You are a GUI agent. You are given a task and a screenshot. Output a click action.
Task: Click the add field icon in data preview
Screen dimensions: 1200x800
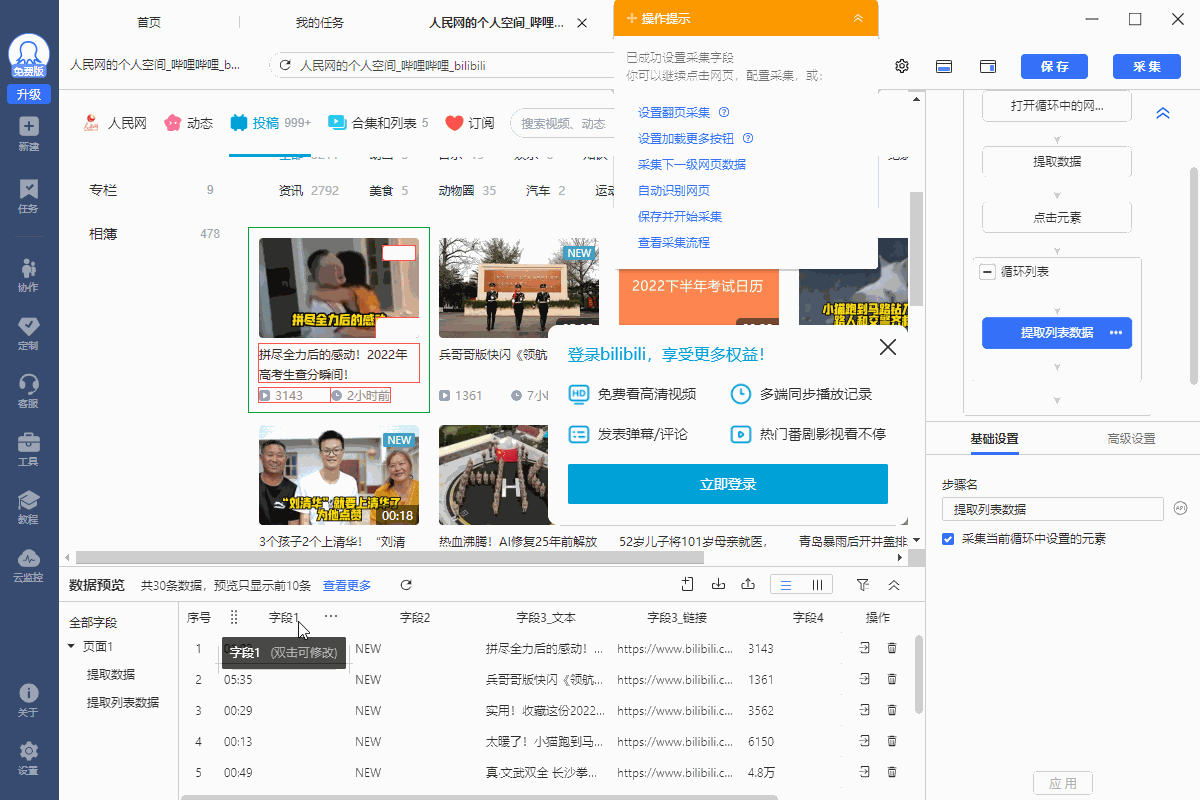687,585
